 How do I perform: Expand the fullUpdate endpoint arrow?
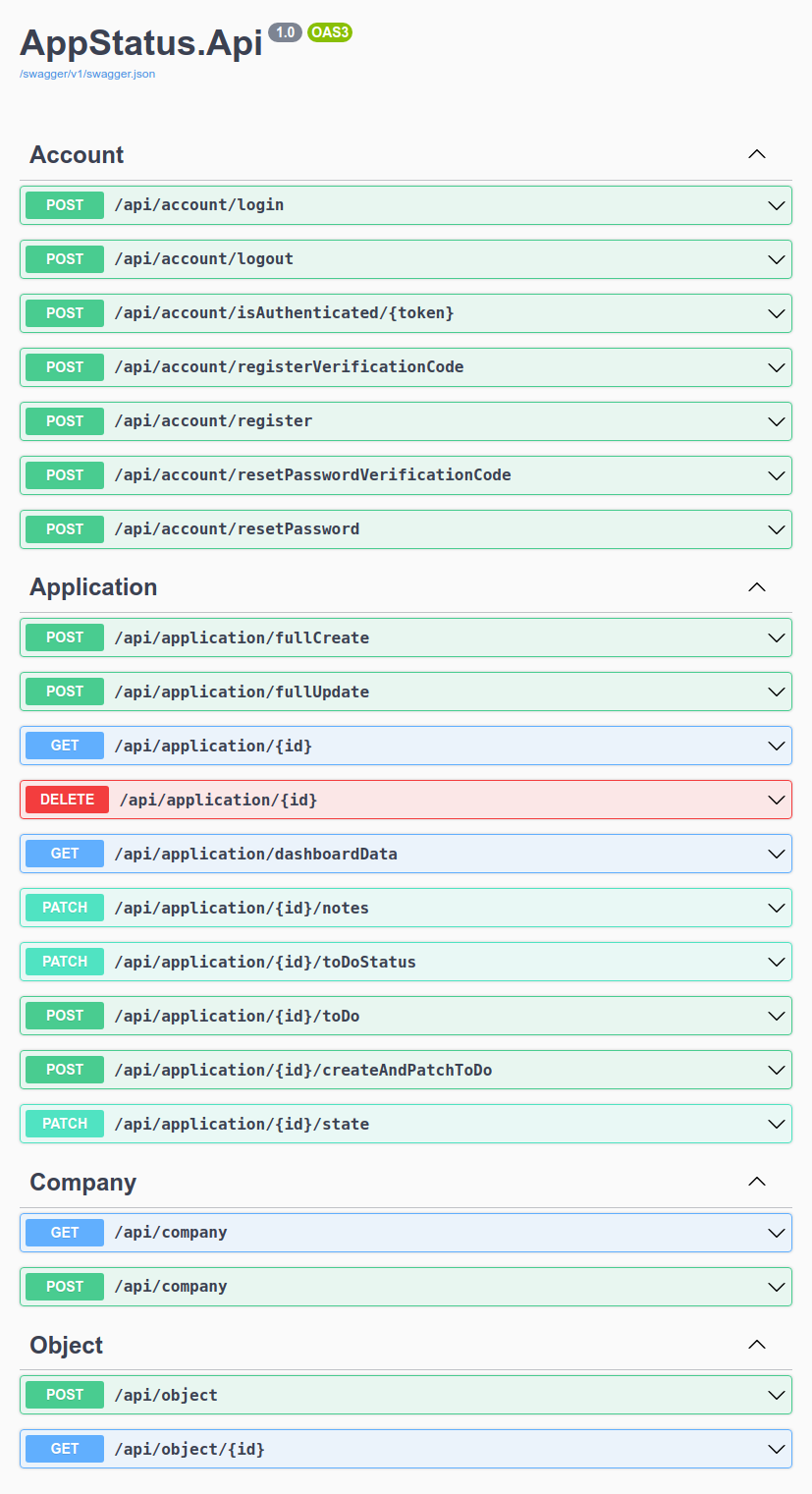point(777,692)
